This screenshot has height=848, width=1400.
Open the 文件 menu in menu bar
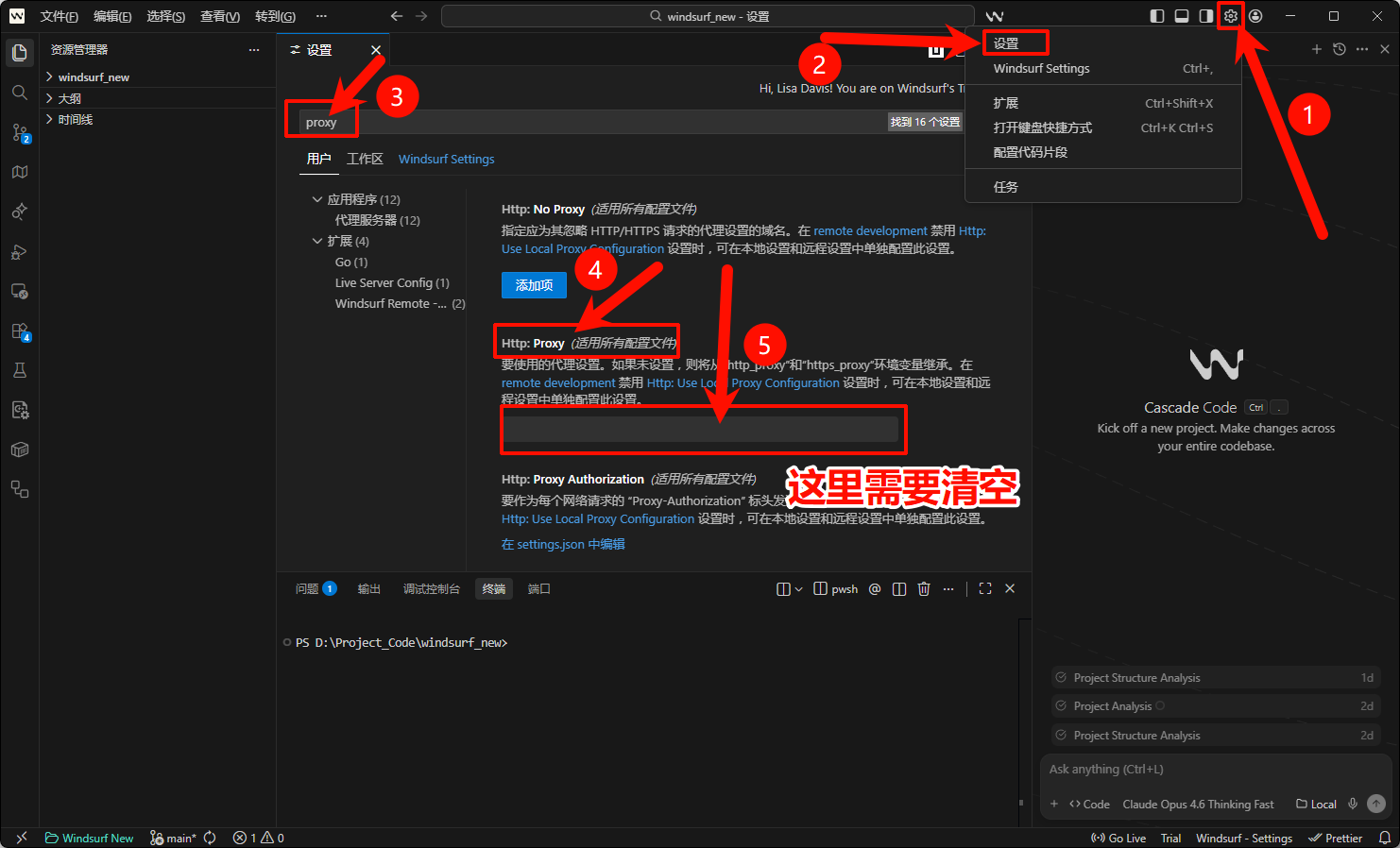click(x=59, y=16)
